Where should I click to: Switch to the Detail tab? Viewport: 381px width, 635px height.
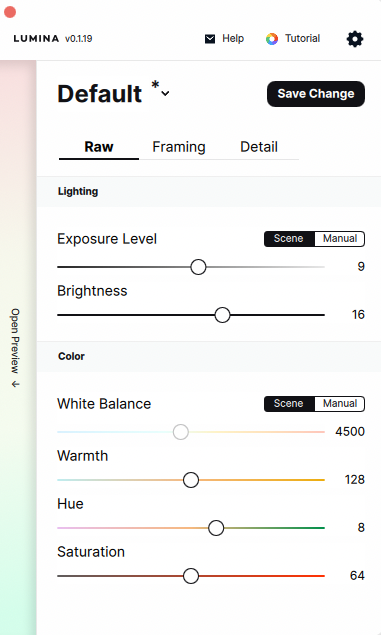[259, 147]
